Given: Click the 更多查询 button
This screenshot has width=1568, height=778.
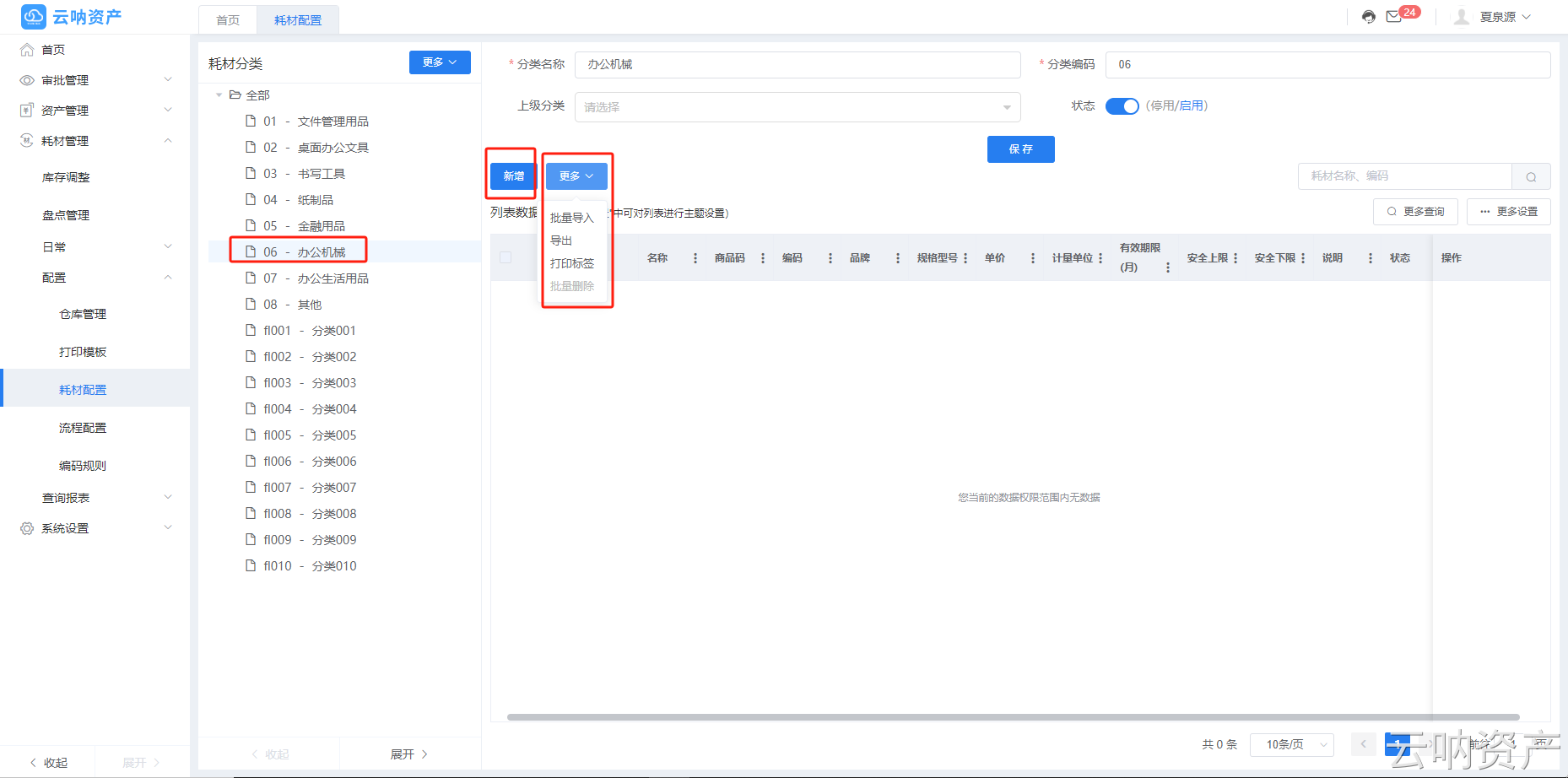Looking at the screenshot, I should [1415, 212].
